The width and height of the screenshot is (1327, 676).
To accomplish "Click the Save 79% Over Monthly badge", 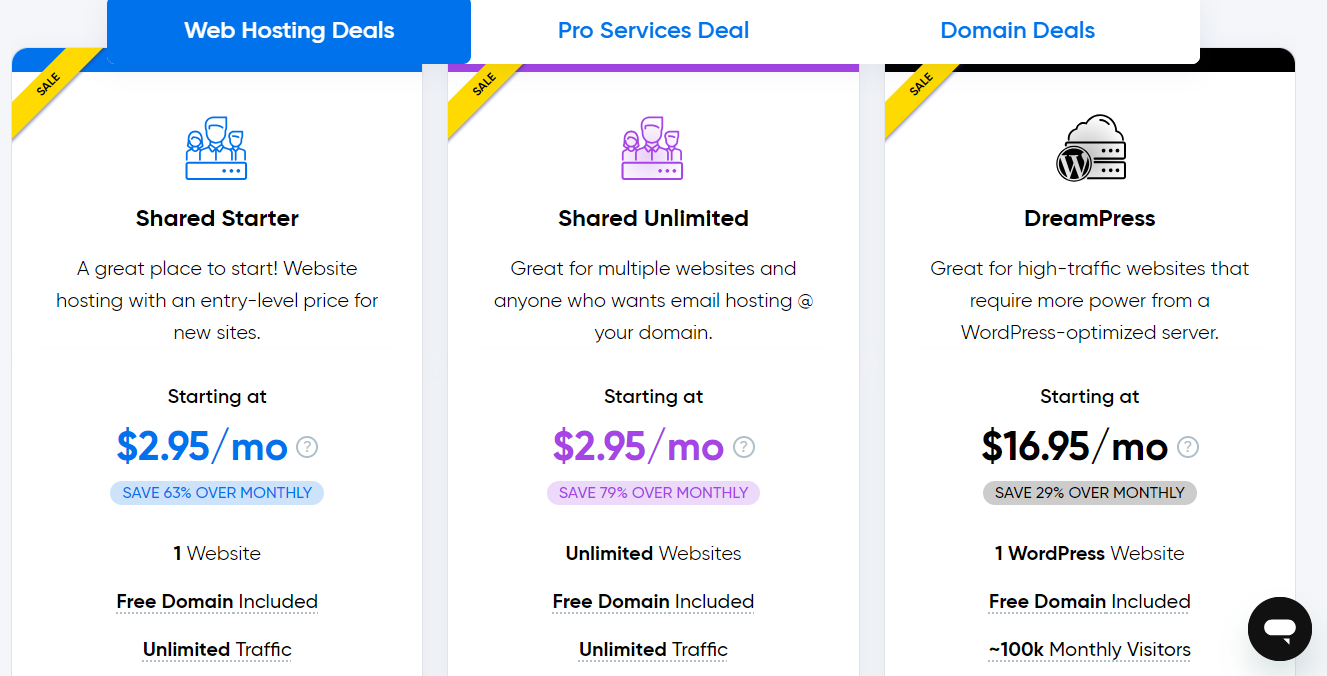I will point(653,492).
